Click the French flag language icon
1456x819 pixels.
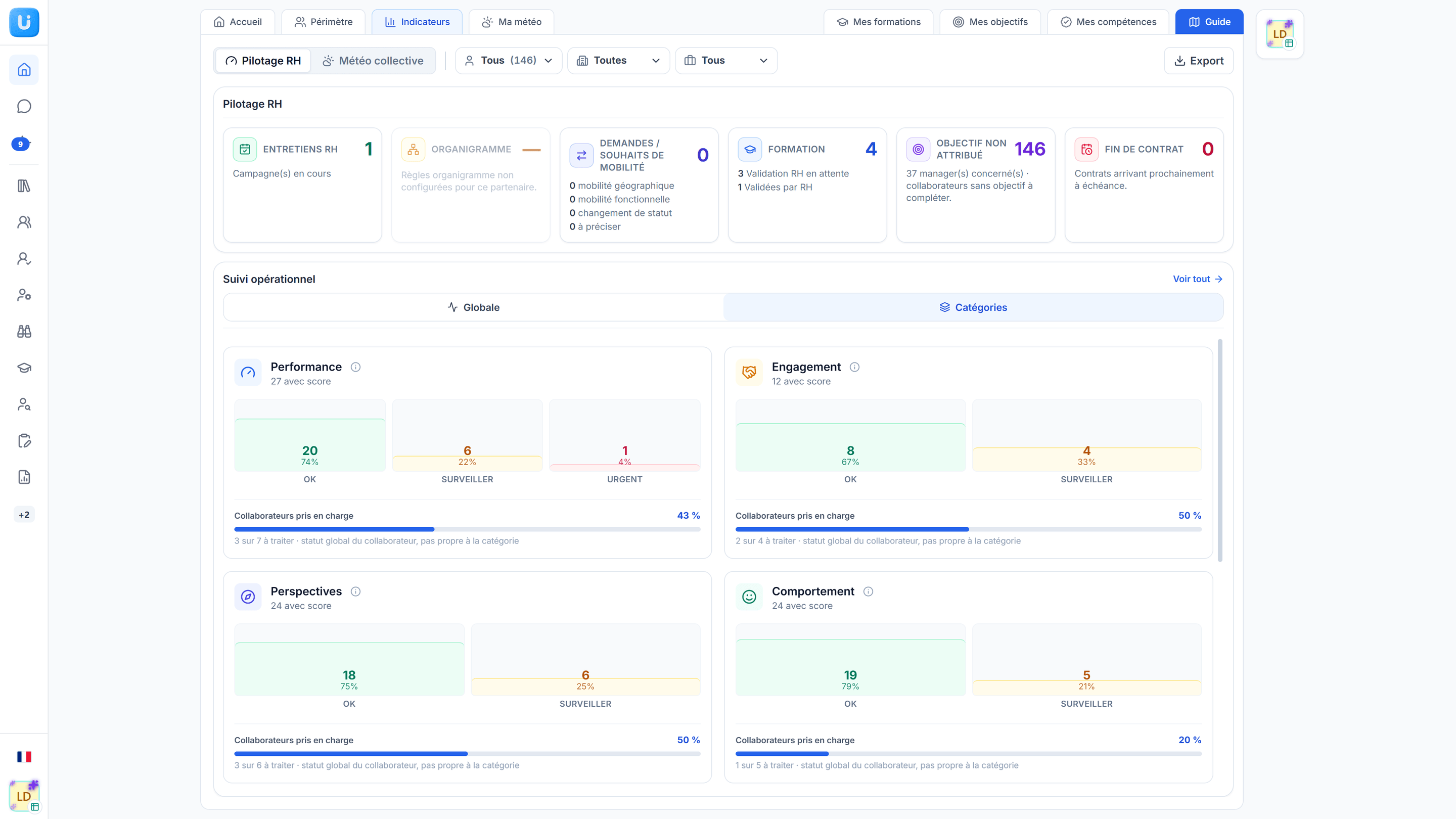tap(24, 757)
